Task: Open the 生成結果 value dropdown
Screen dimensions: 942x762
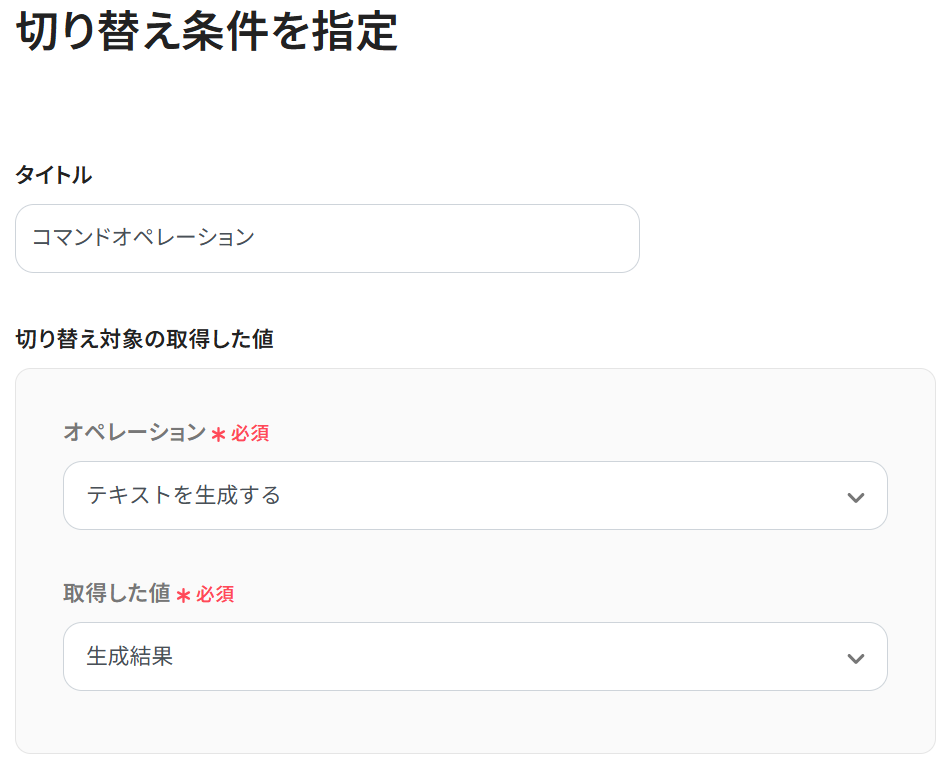Action: click(475, 656)
